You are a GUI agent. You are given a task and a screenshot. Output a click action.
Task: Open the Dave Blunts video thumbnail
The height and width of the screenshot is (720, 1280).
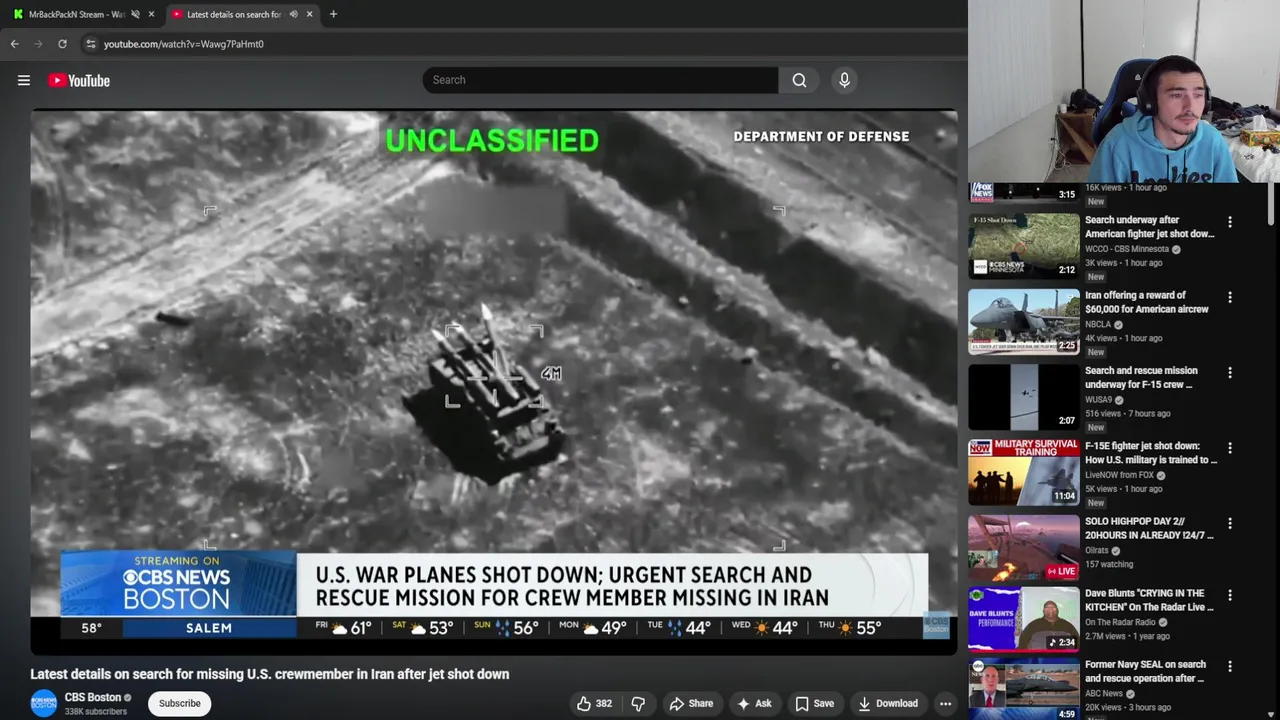click(x=1024, y=619)
